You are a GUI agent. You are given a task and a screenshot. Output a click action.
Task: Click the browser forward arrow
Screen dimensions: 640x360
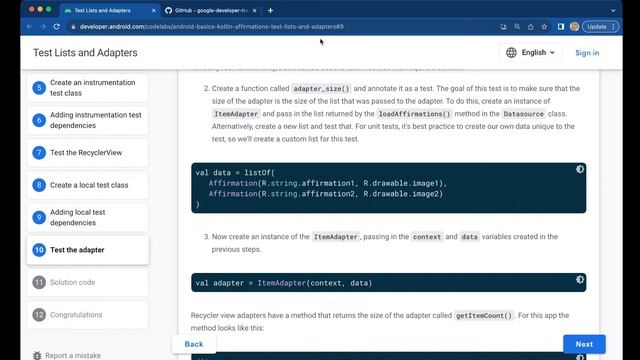click(43, 27)
